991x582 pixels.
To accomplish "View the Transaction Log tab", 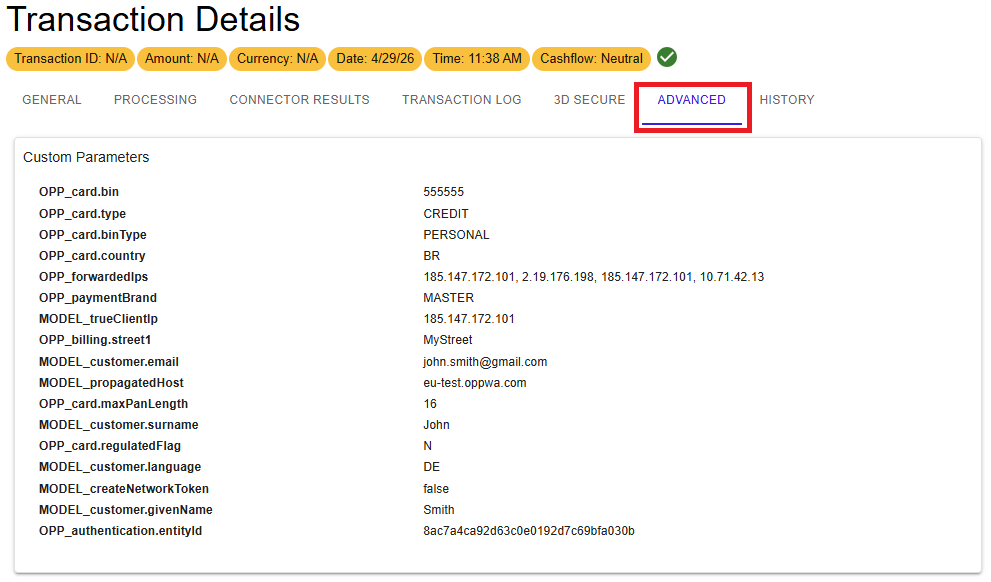I will [461, 100].
